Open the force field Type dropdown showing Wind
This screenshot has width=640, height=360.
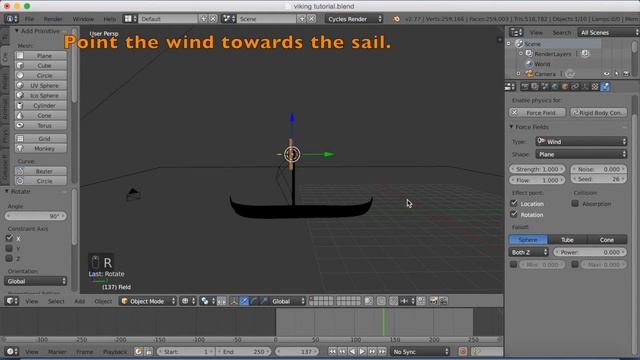(x=581, y=142)
